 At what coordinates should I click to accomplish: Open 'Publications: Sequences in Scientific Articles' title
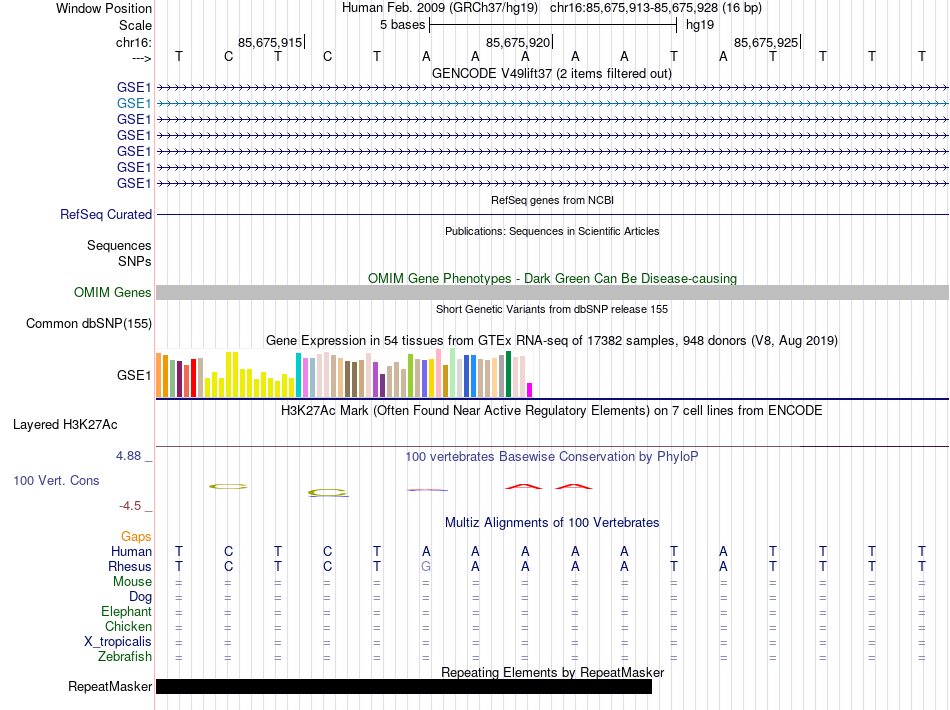pyautogui.click(x=552, y=231)
